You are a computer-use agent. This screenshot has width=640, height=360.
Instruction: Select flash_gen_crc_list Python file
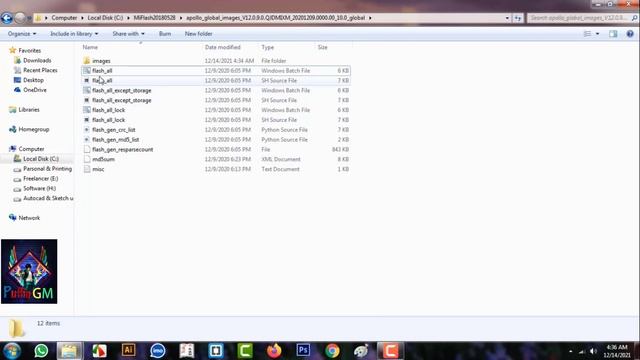point(216,129)
